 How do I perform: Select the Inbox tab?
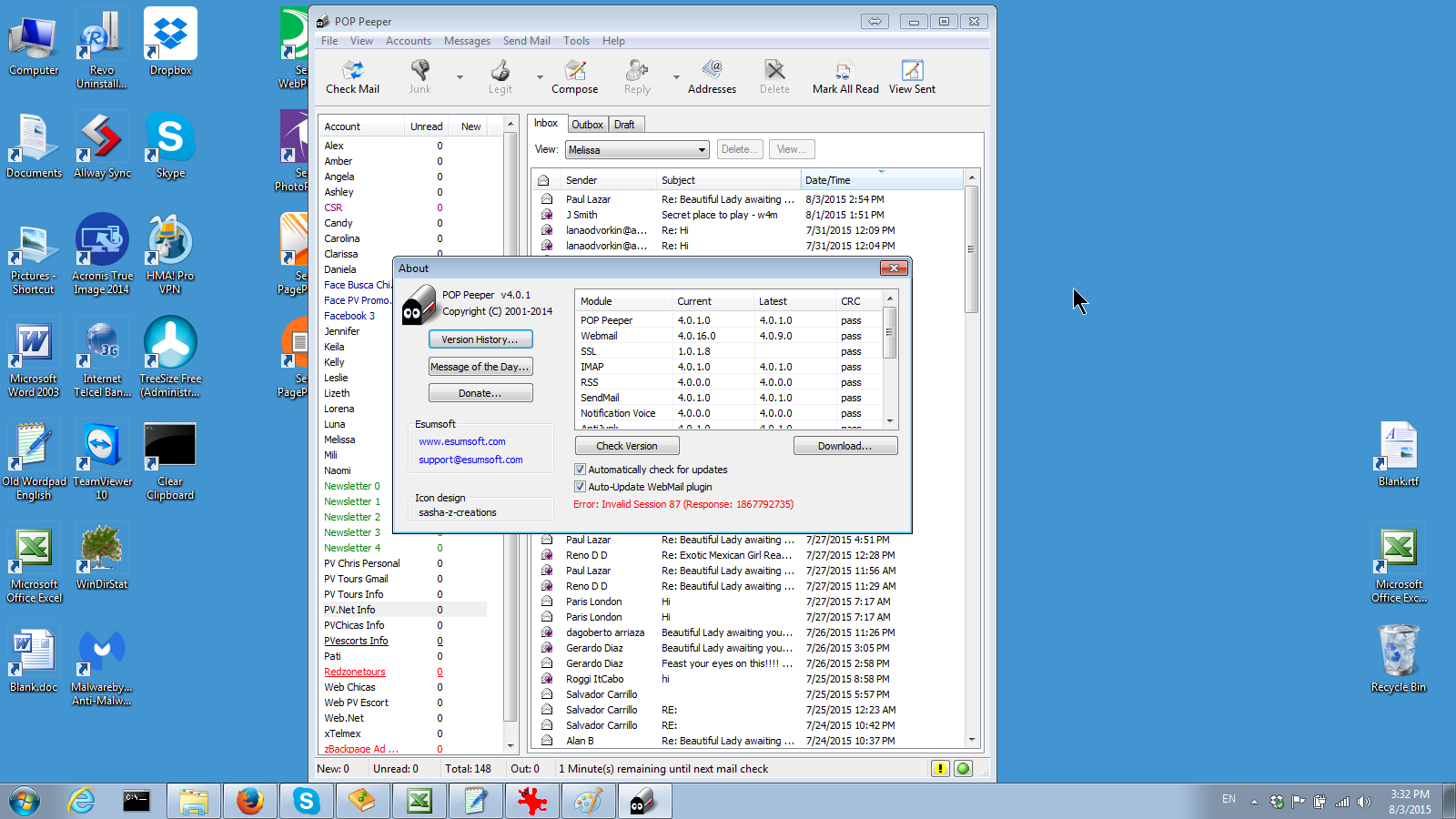pos(546,124)
